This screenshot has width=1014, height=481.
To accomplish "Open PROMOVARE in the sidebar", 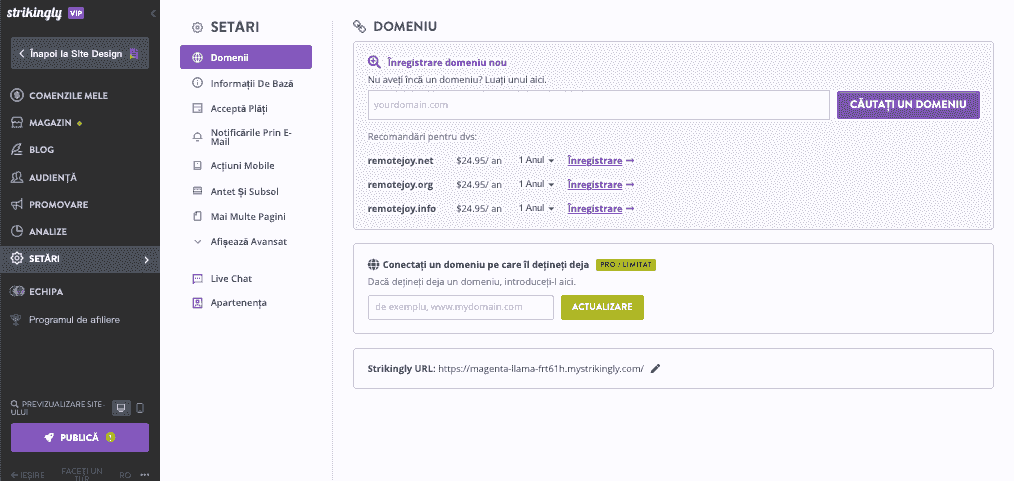I will point(58,204).
